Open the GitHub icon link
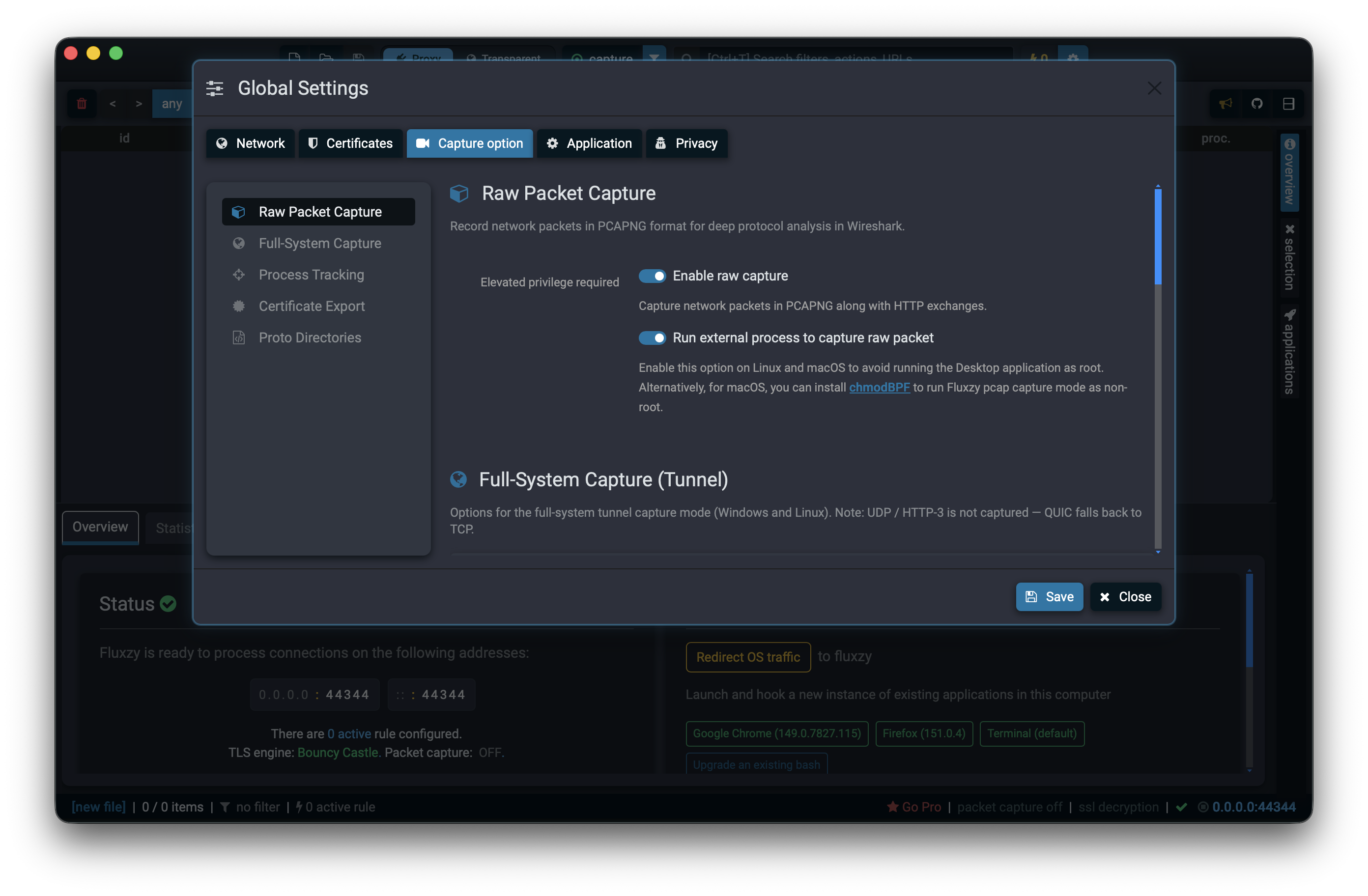This screenshot has width=1368, height=896. pos(1256,104)
